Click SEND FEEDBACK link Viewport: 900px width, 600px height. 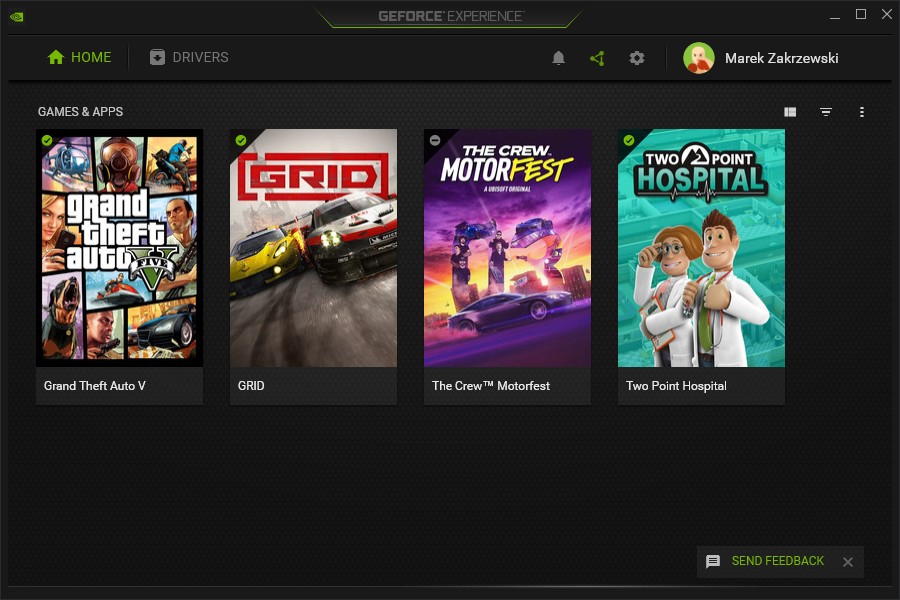point(778,561)
